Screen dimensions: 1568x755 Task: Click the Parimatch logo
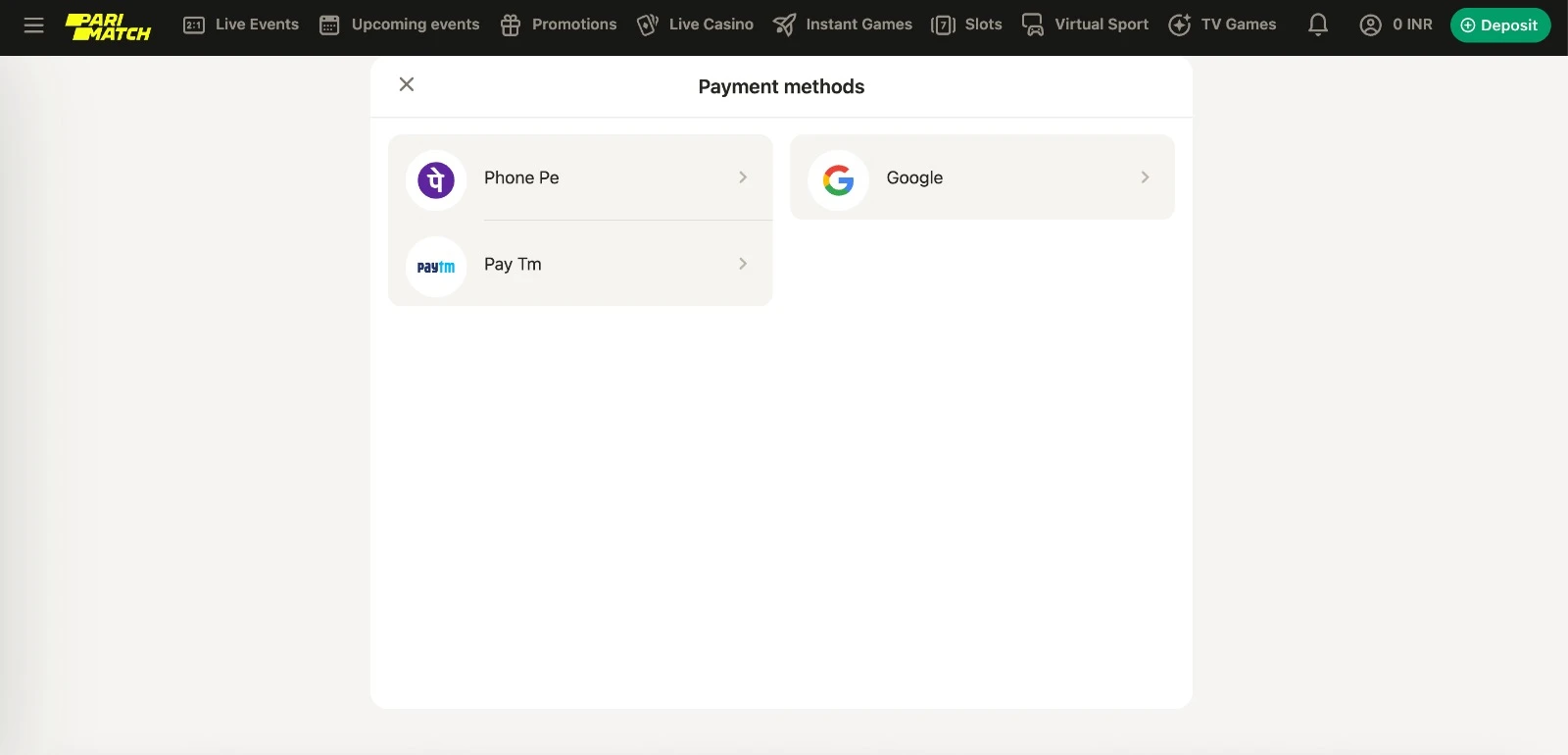(x=108, y=26)
